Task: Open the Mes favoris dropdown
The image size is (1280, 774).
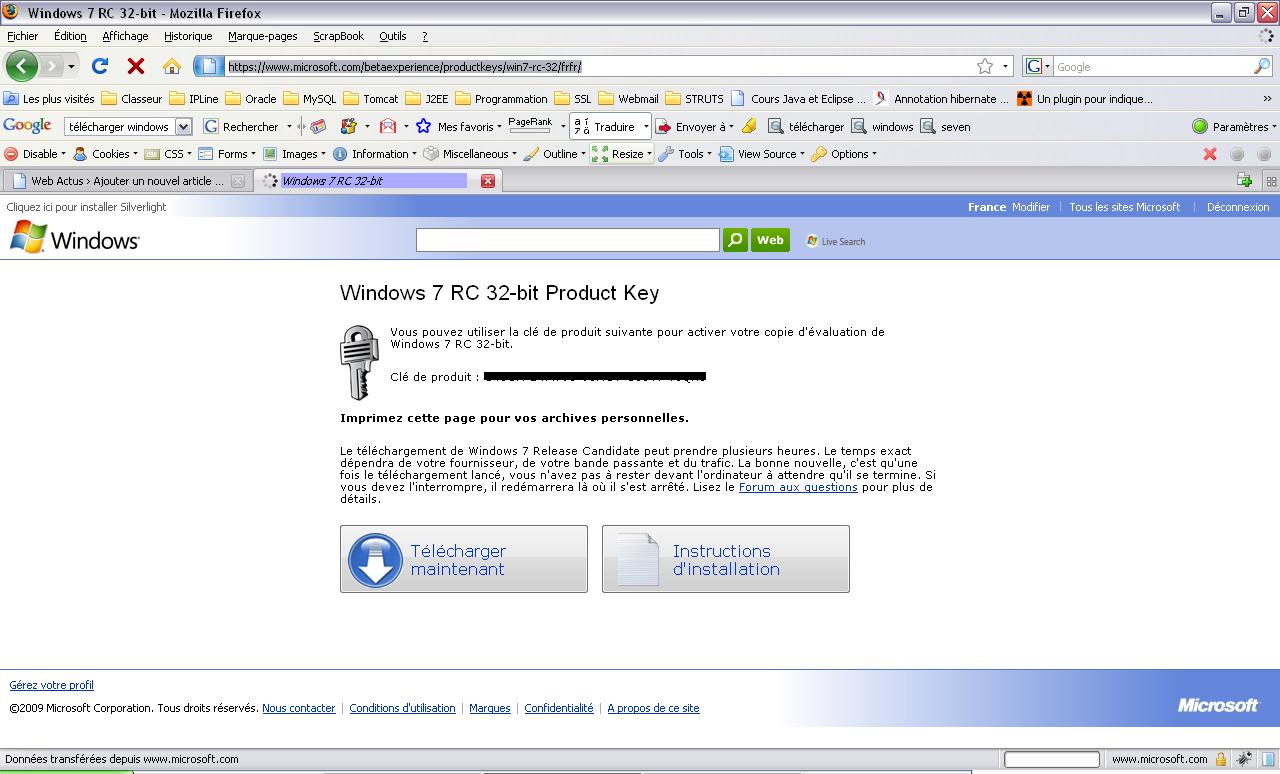Action: point(461,127)
